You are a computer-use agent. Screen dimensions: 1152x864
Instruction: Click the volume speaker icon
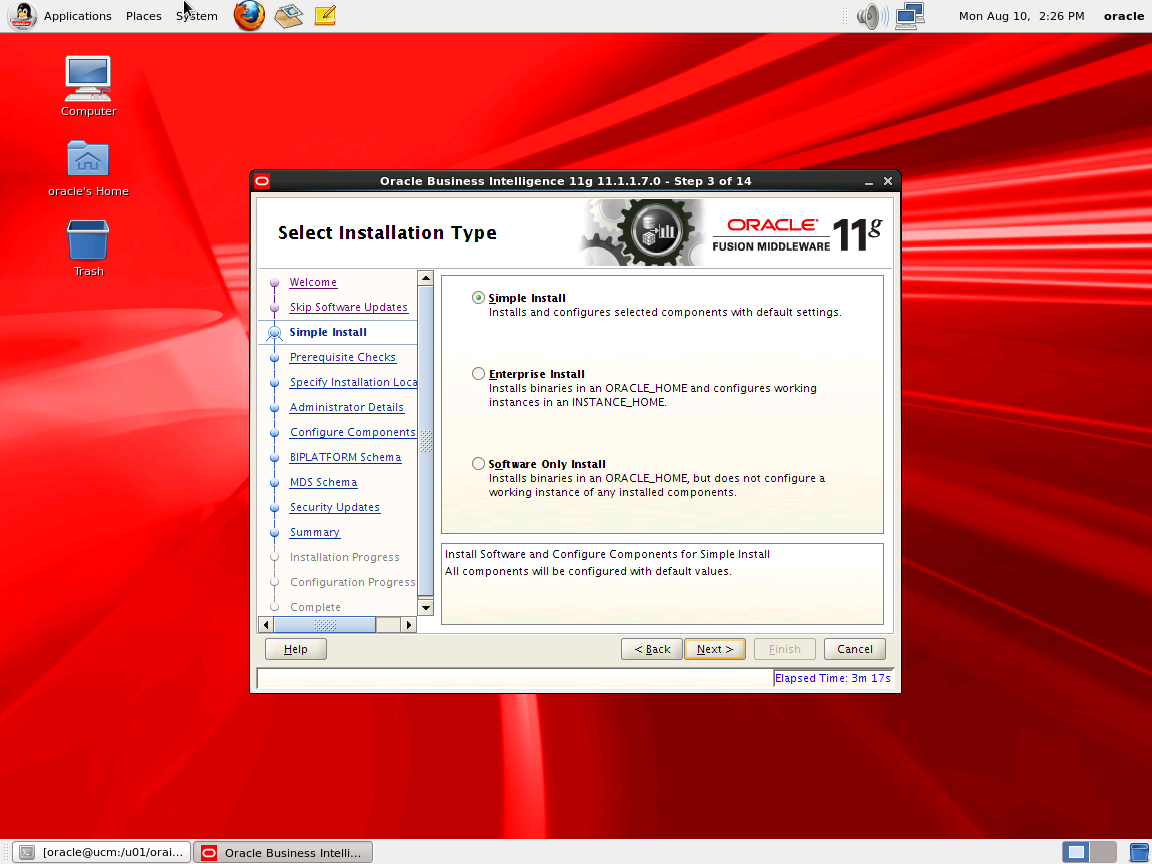[x=871, y=15]
